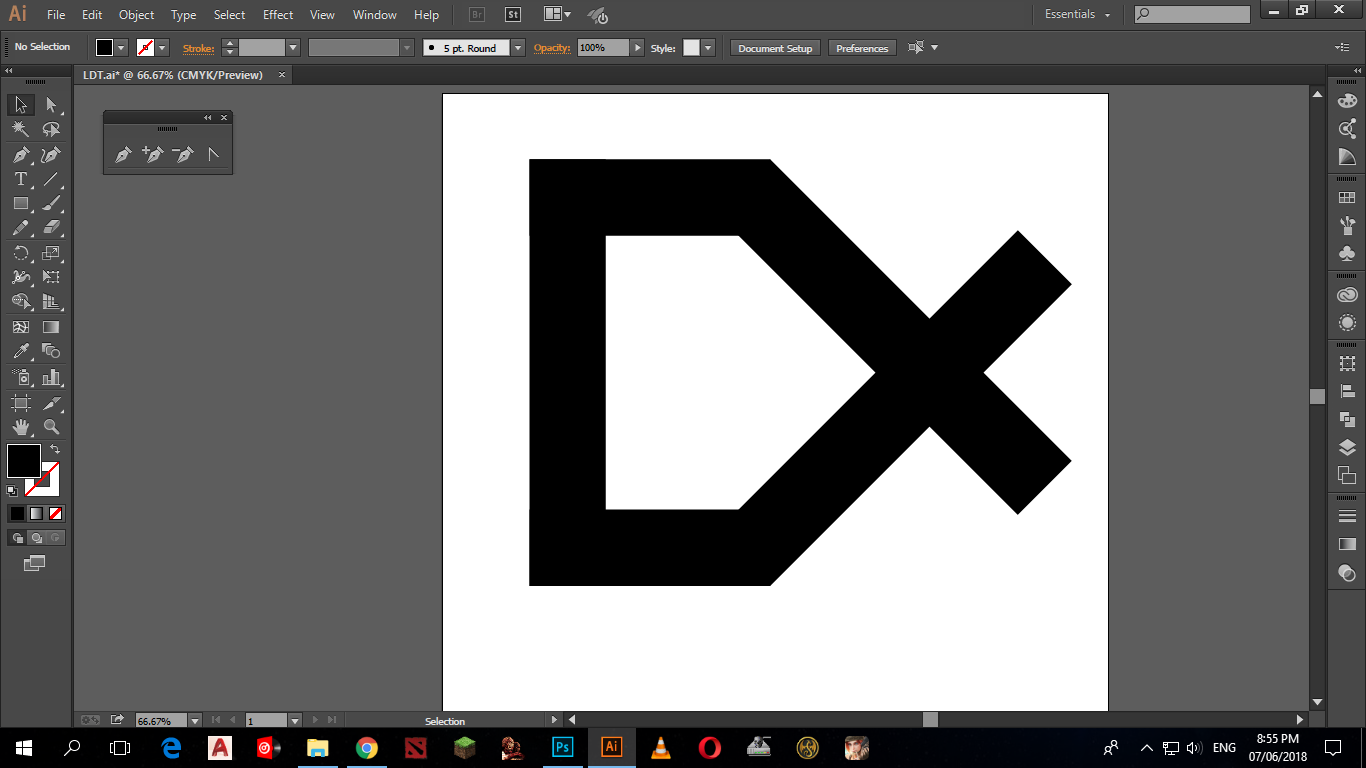Click Anchor Point convert tool in floating panel
The width and height of the screenshot is (1366, 768).
point(213,155)
